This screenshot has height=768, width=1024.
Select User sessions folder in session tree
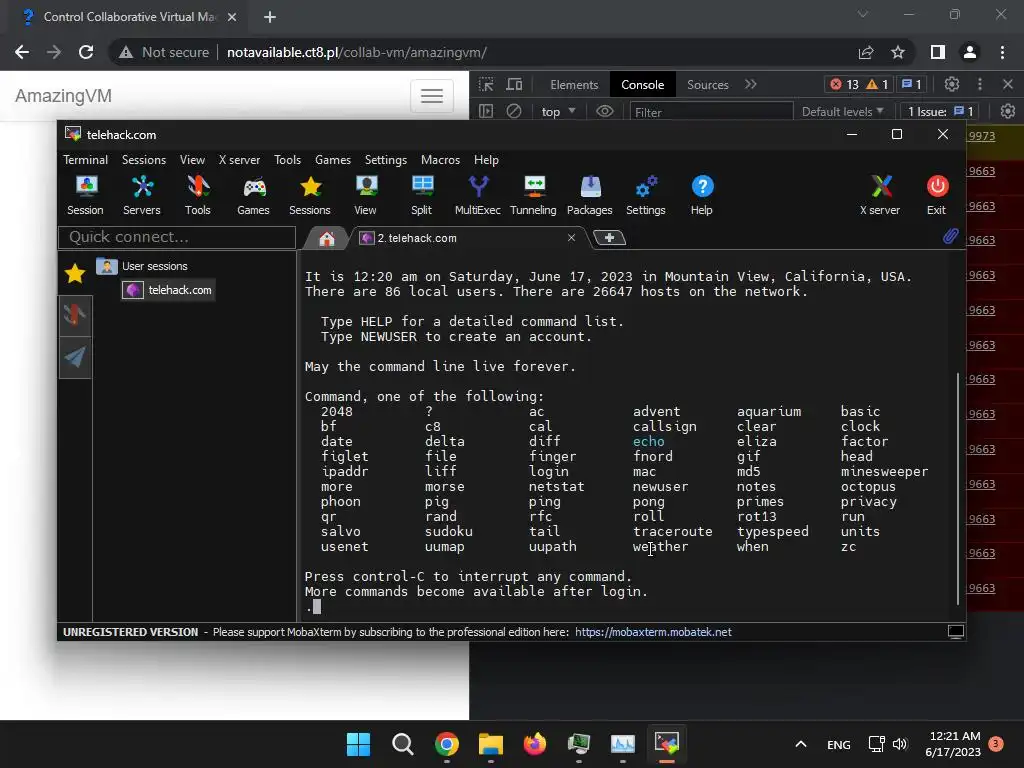(x=142, y=266)
